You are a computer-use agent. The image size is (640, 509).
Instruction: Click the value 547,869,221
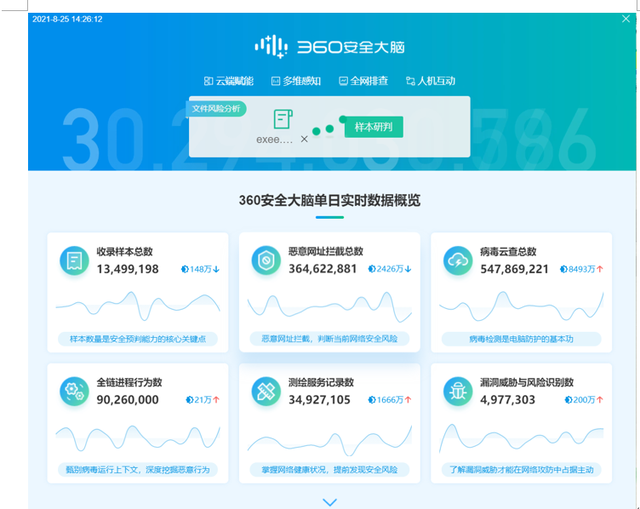click(514, 269)
